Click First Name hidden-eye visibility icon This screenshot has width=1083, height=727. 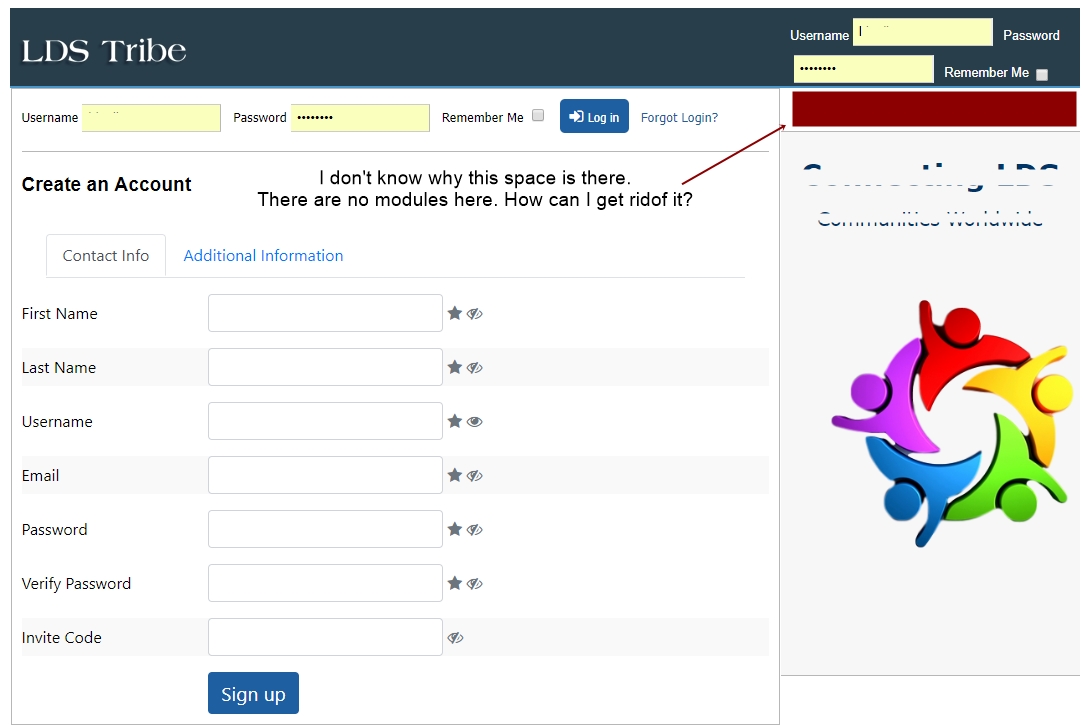[475, 313]
